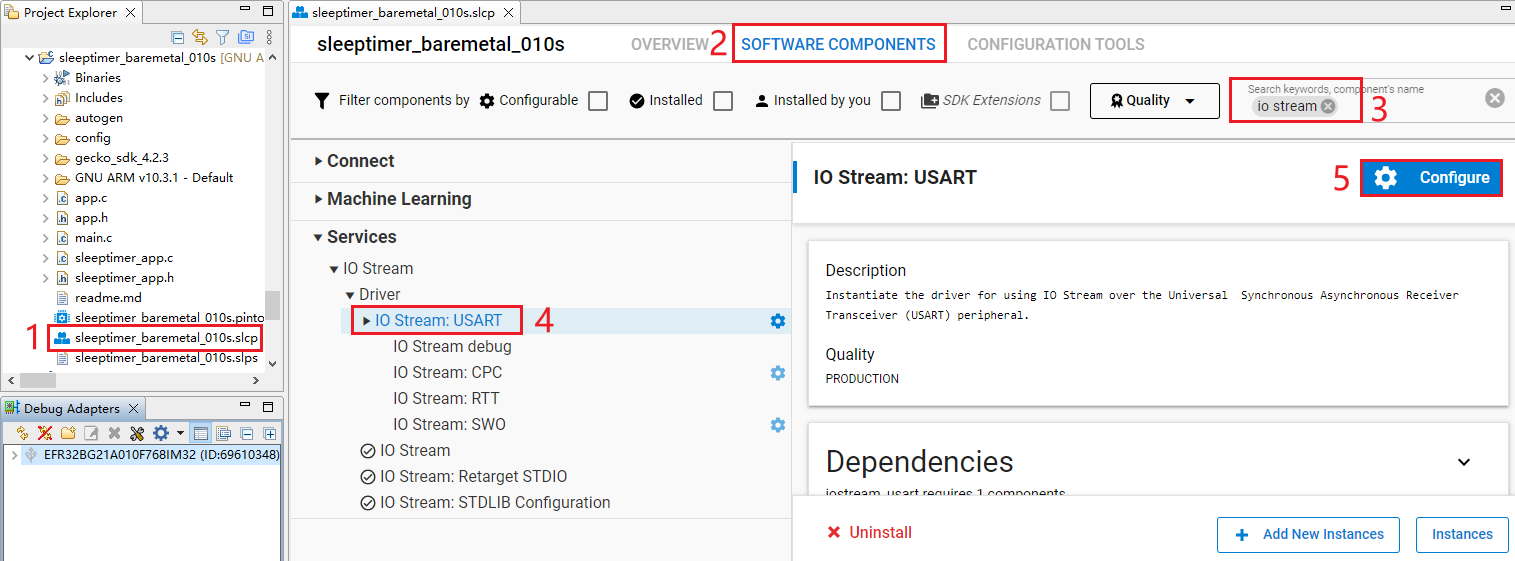Expand the Connect category

(360, 161)
